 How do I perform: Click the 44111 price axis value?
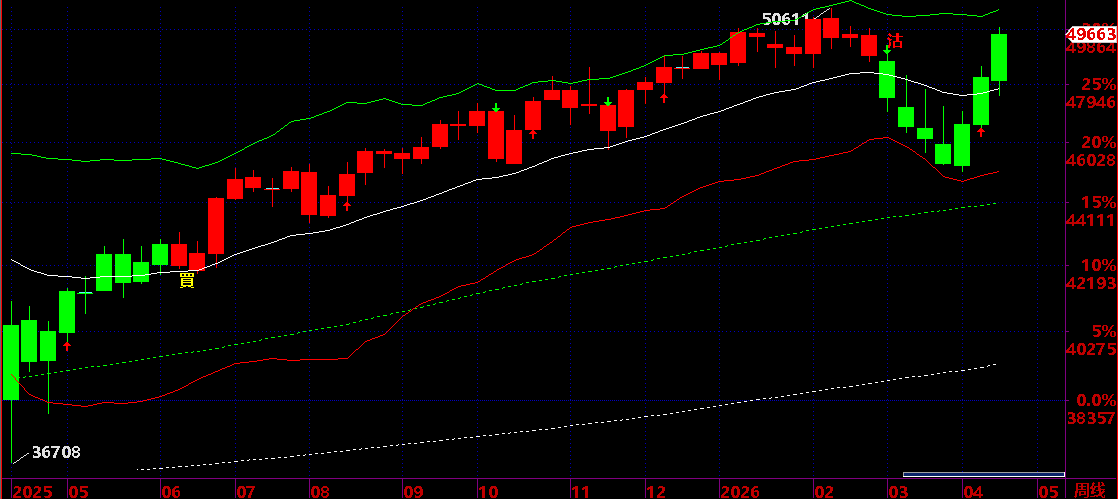click(x=1090, y=222)
